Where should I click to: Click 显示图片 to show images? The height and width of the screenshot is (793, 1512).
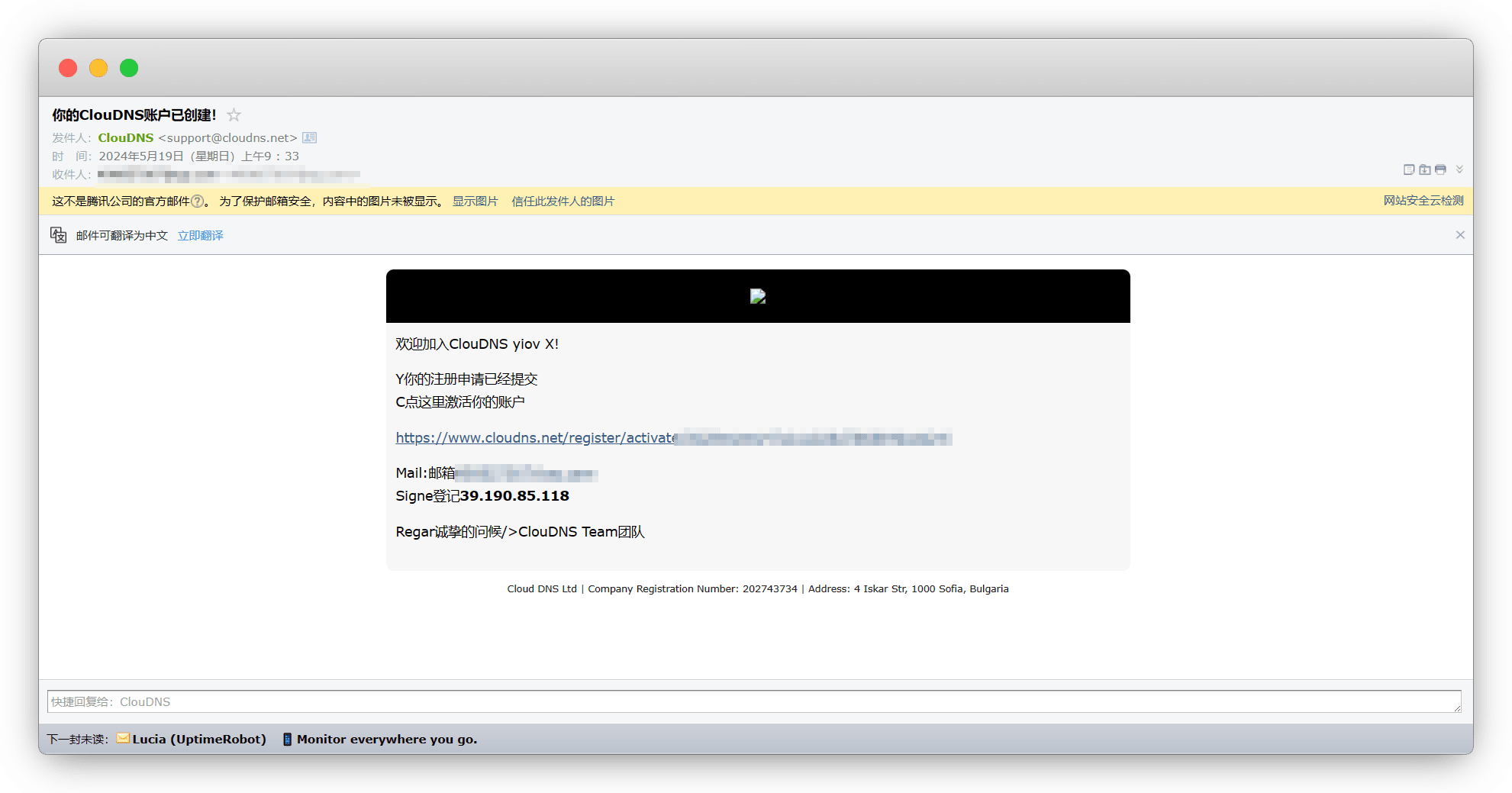point(475,201)
